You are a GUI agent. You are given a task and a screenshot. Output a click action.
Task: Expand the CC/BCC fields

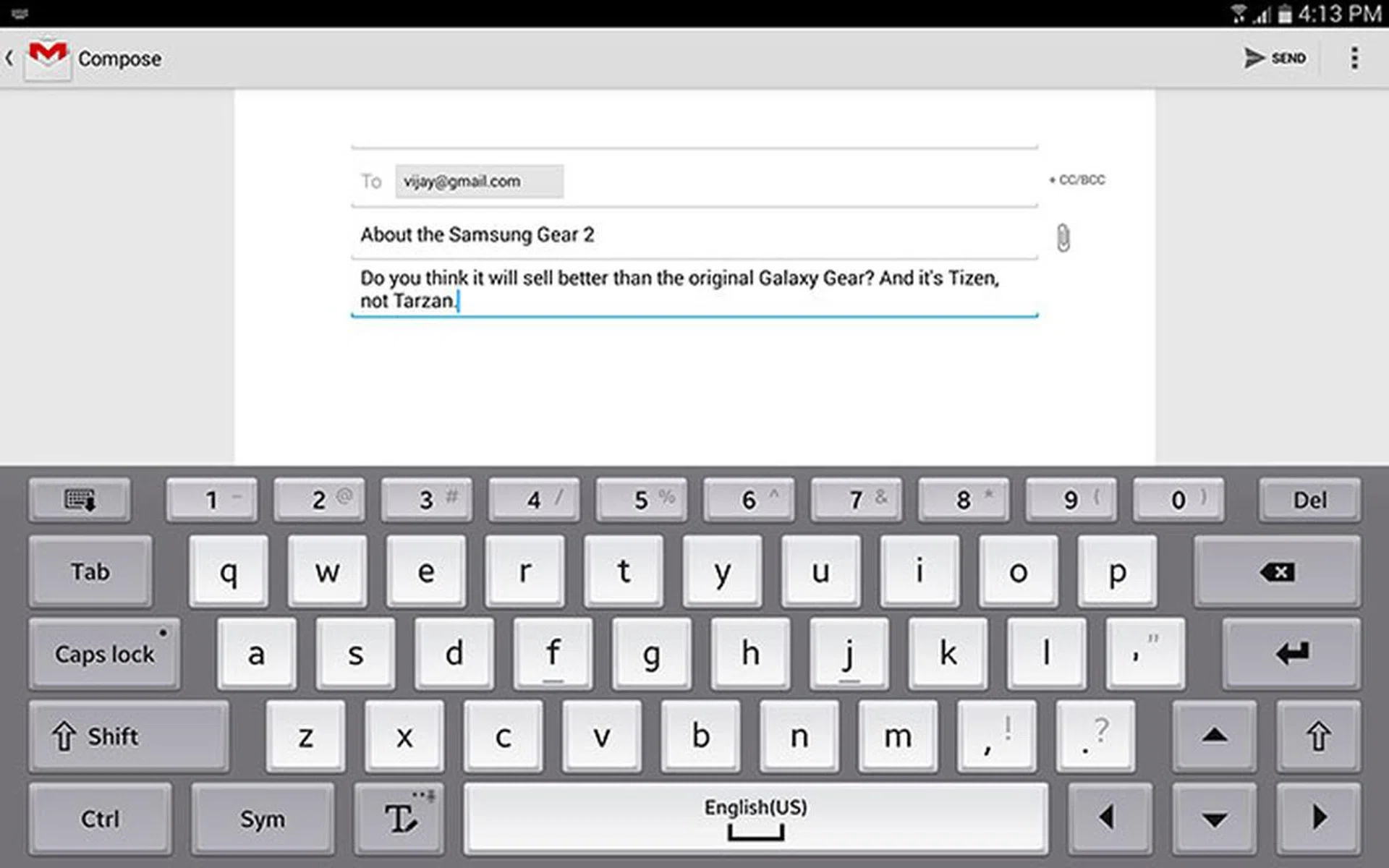1077,180
